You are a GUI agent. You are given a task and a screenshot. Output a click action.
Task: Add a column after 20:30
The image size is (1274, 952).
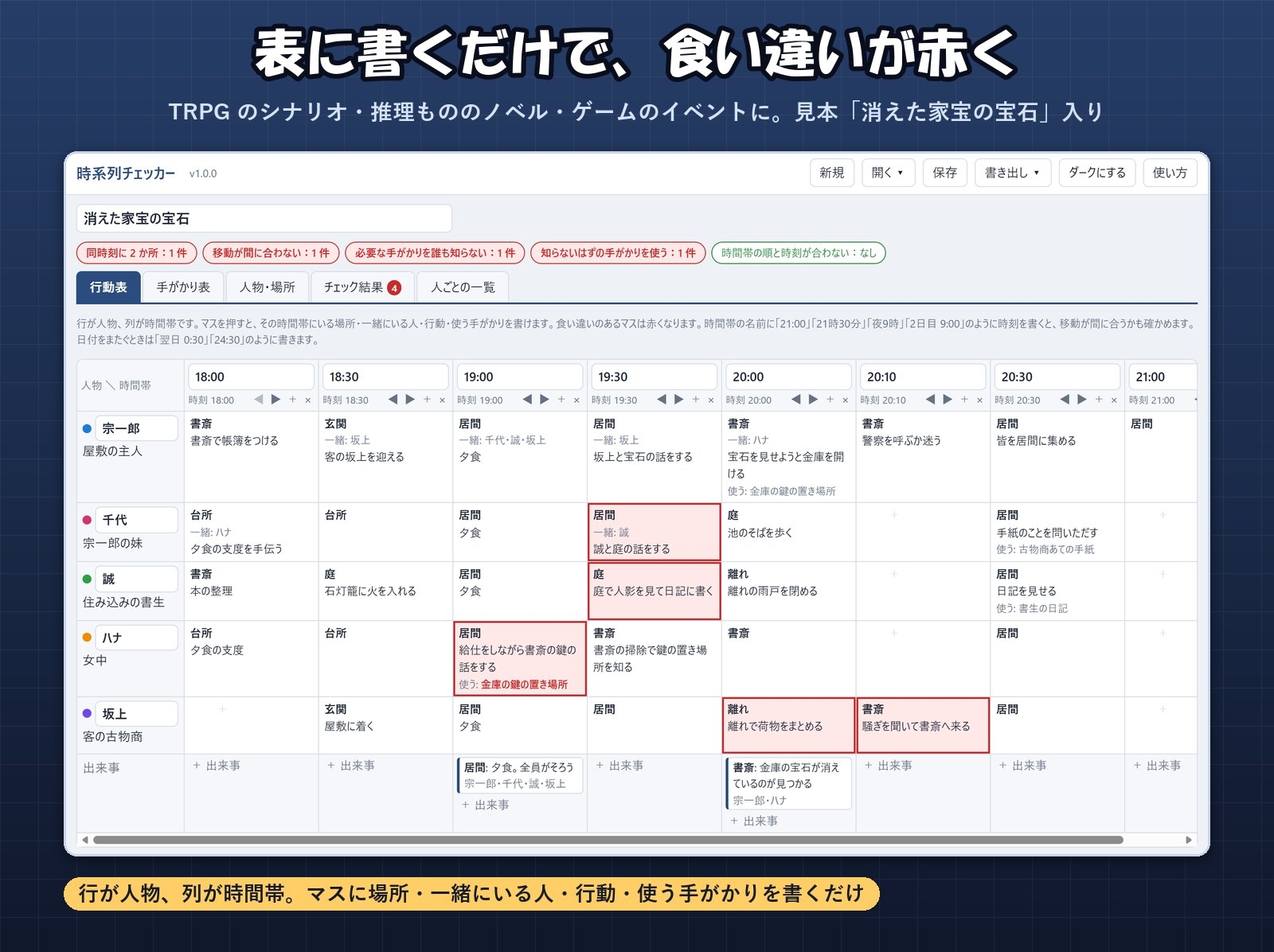(1099, 400)
